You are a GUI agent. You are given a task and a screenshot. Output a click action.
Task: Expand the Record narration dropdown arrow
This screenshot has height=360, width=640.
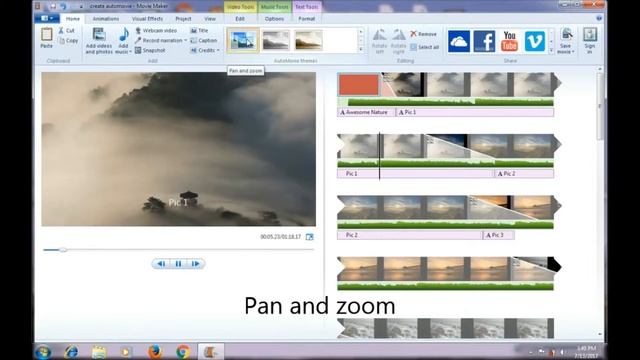tap(186, 40)
